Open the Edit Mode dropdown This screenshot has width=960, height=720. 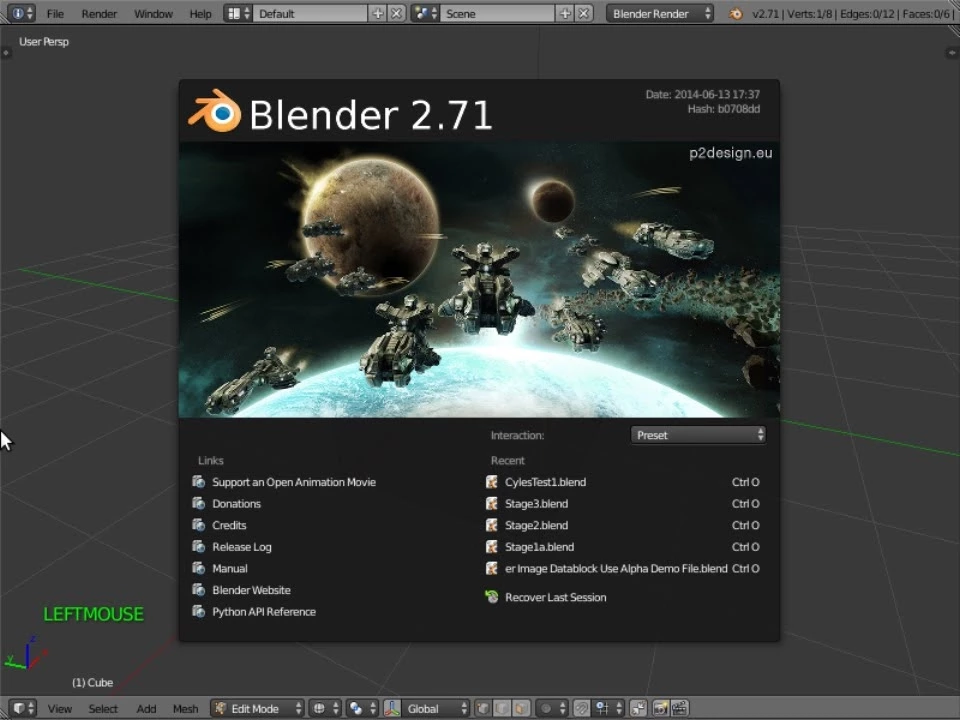point(257,708)
